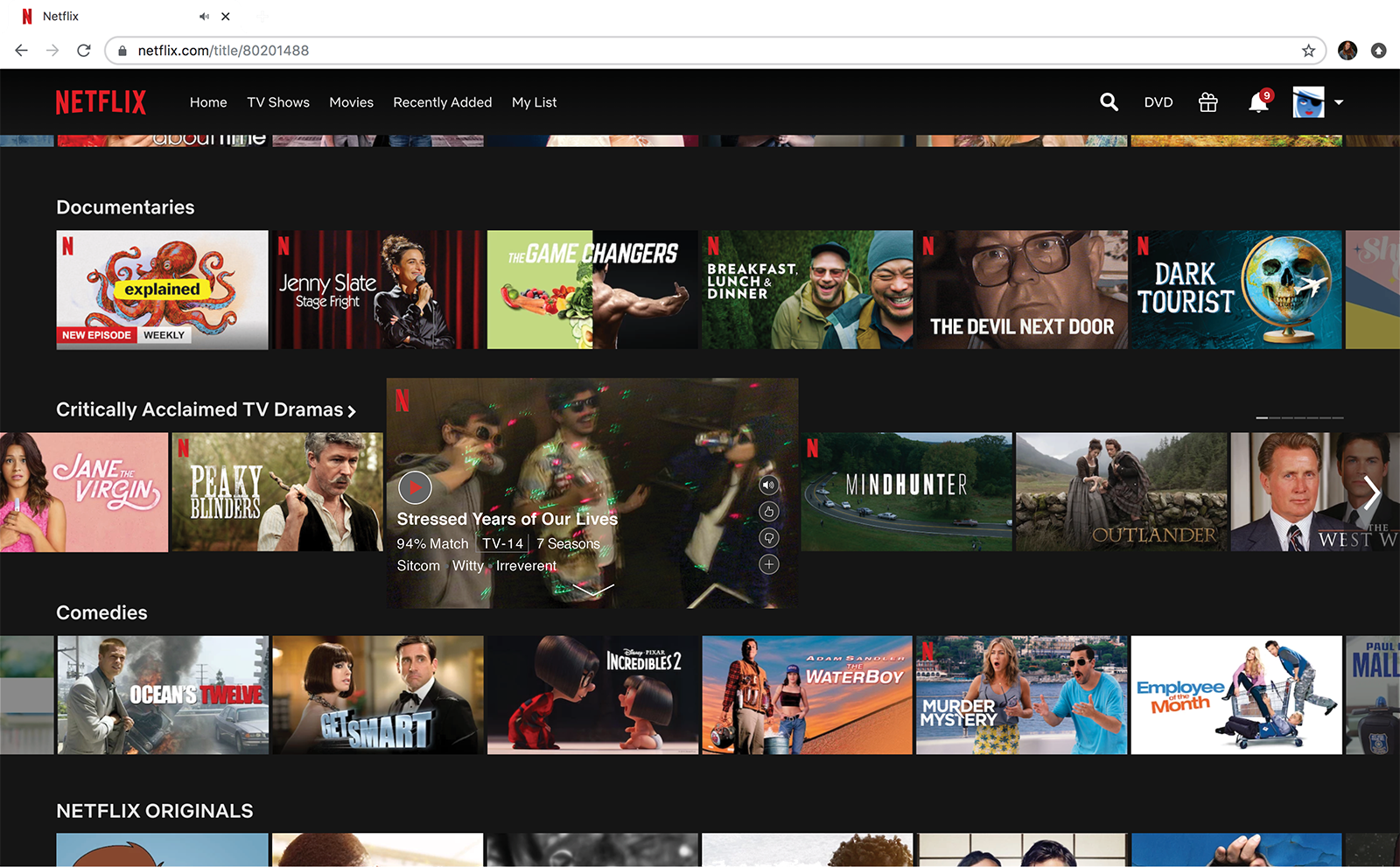Select the Netflix browser tab
This screenshot has height=867, width=1400.
click(125, 17)
